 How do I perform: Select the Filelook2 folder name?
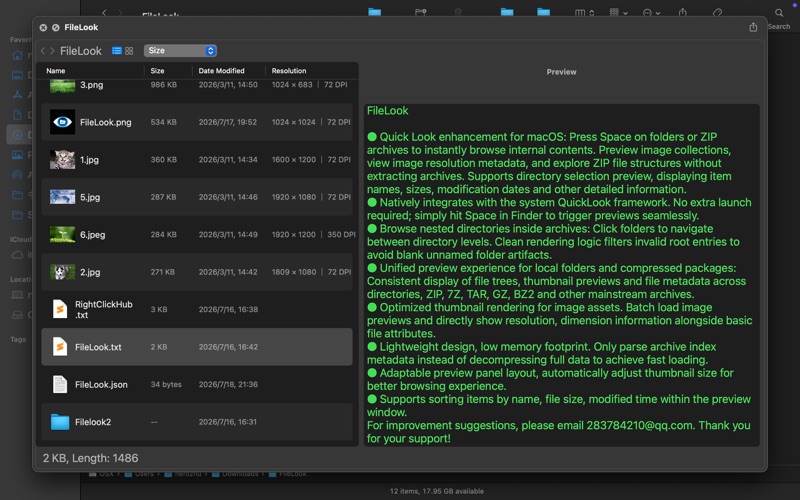tap(93, 422)
